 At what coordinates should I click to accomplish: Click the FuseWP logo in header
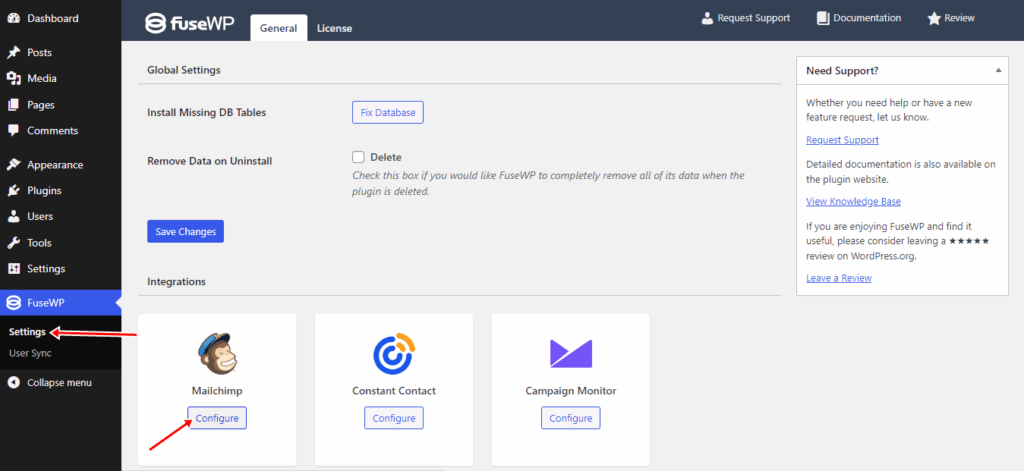click(189, 24)
